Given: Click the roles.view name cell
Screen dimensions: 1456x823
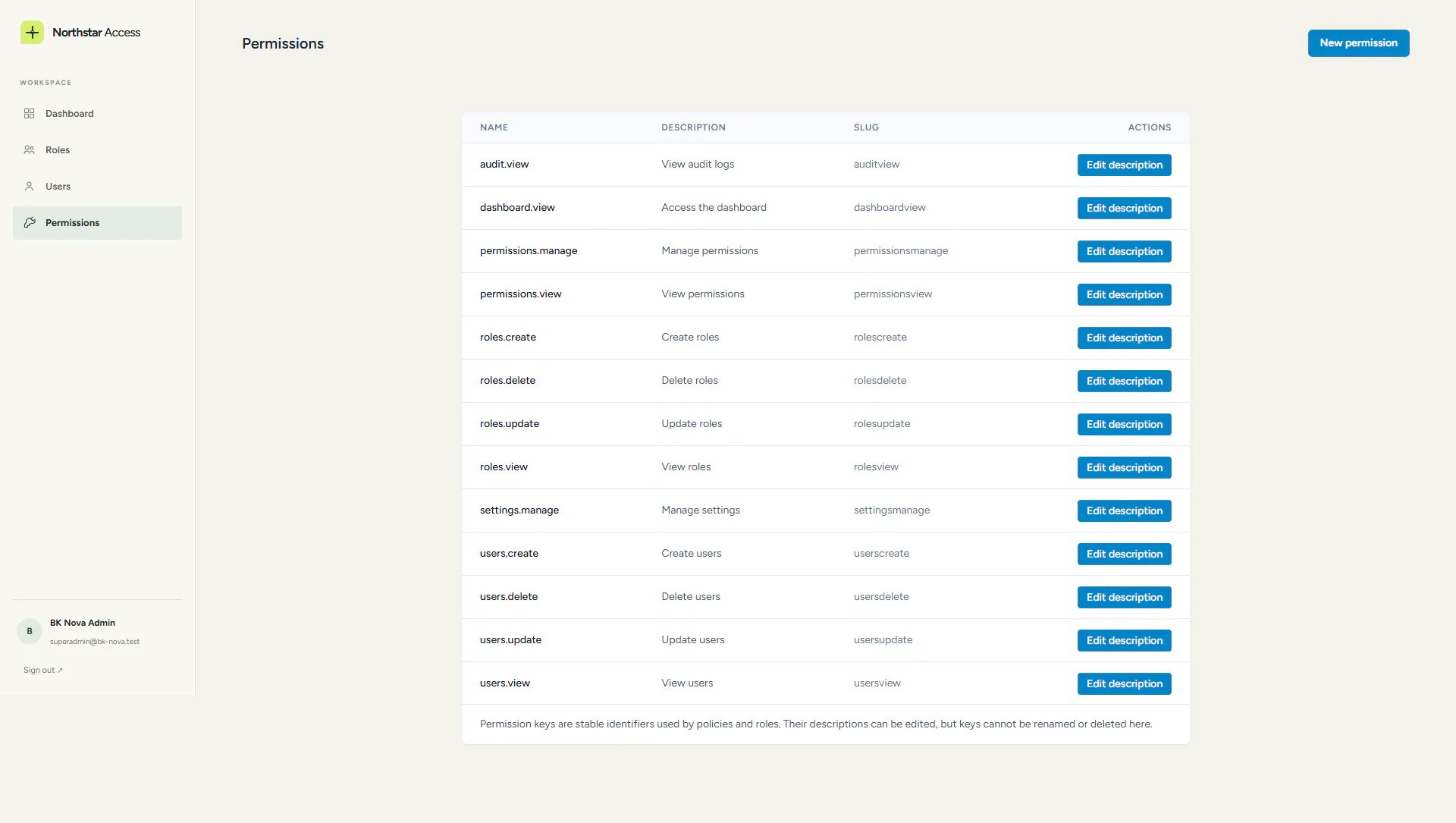Looking at the screenshot, I should pos(504,467).
